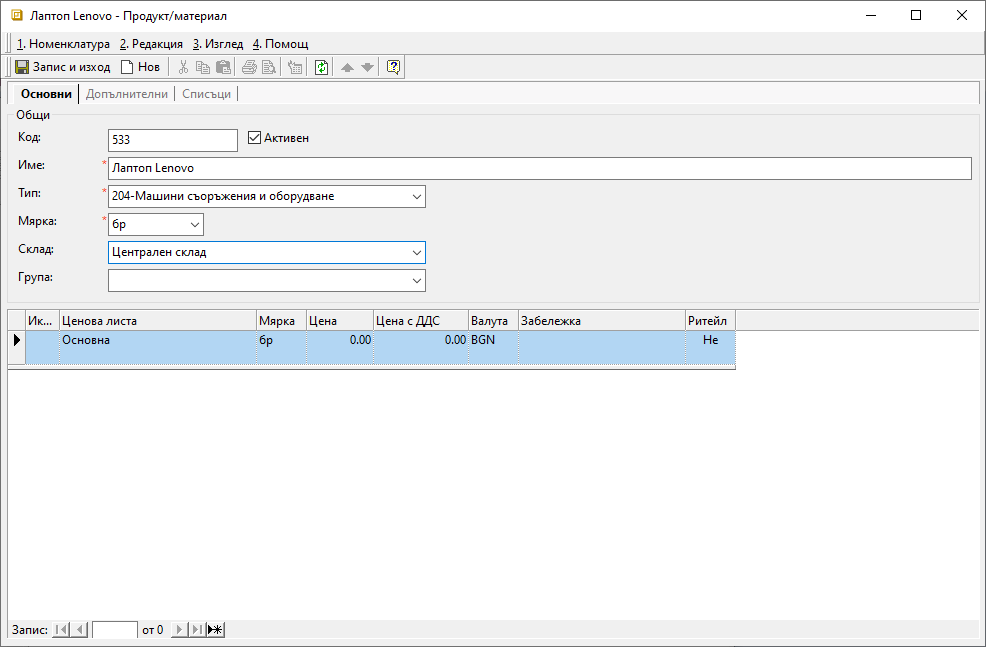986x647 pixels.
Task: Click the Нов button in toolbar
Action: 140,67
